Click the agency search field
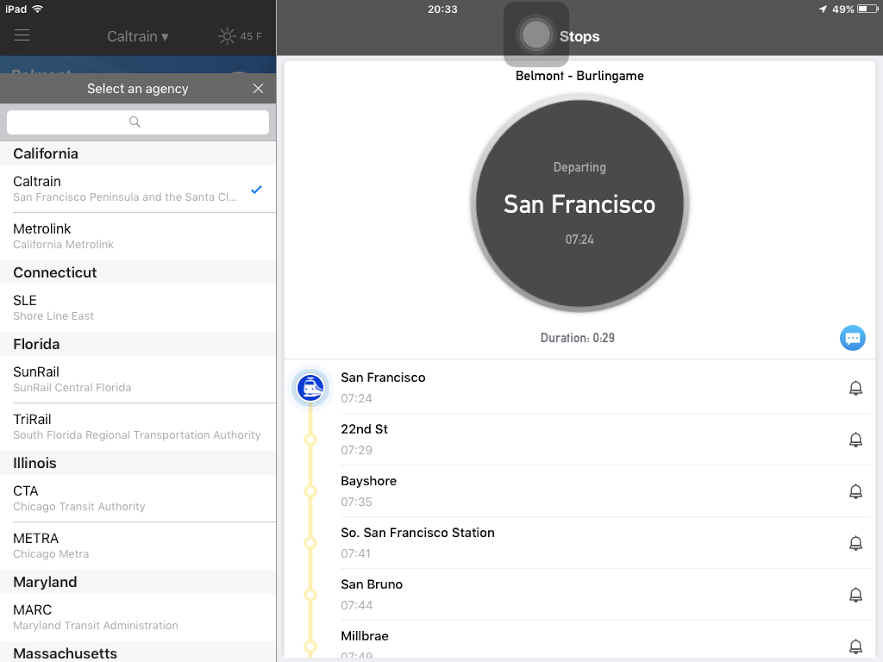This screenshot has height=662, width=883. point(138,122)
